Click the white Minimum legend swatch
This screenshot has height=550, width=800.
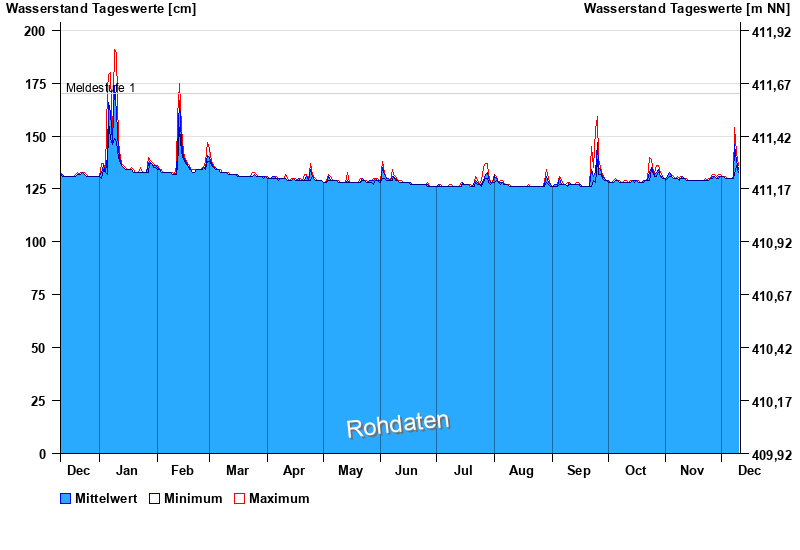pyautogui.click(x=155, y=499)
